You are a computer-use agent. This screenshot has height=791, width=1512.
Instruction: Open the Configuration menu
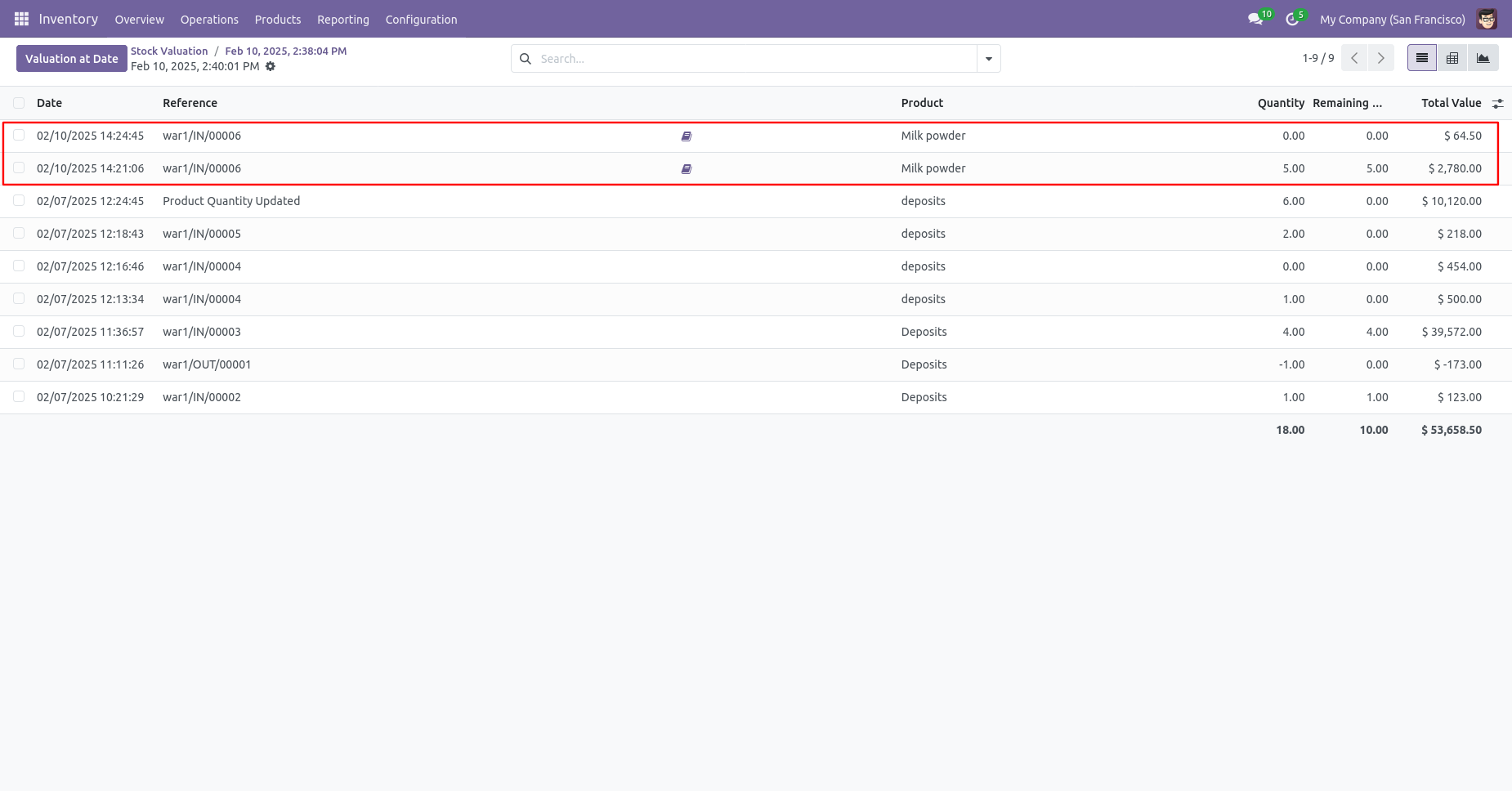pos(421,20)
